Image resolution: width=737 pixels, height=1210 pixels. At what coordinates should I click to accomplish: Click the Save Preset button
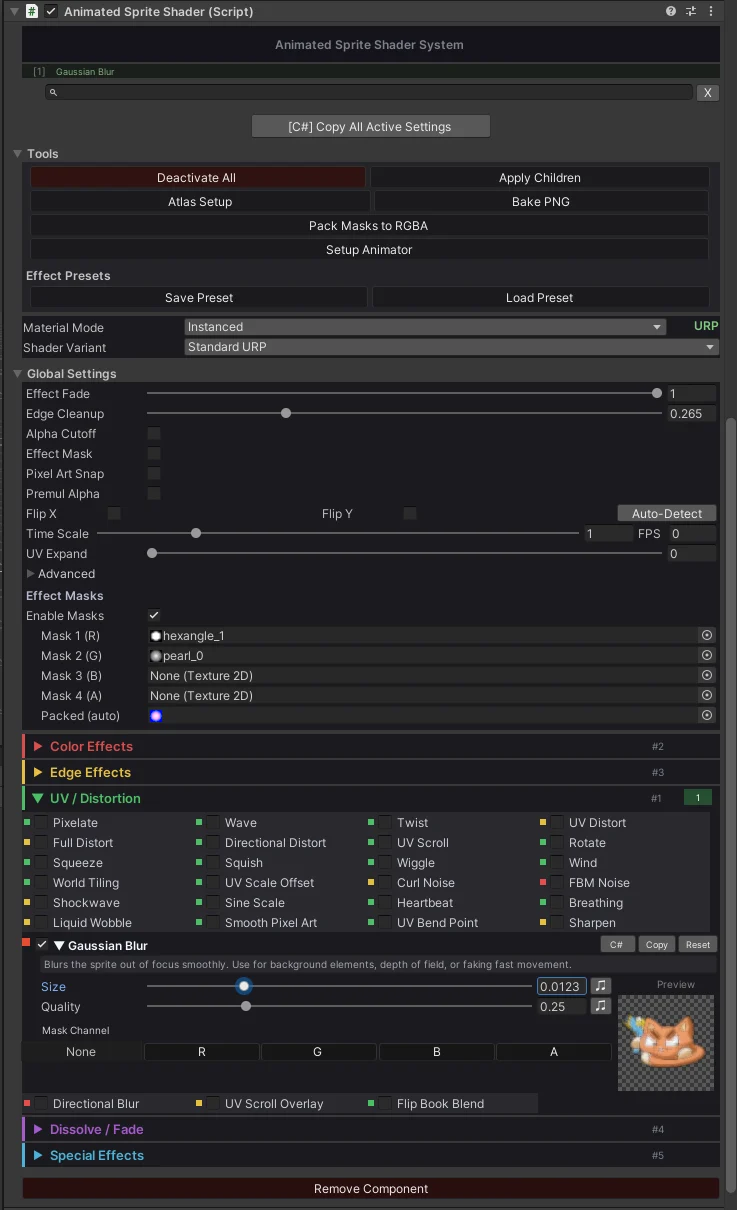pos(199,297)
